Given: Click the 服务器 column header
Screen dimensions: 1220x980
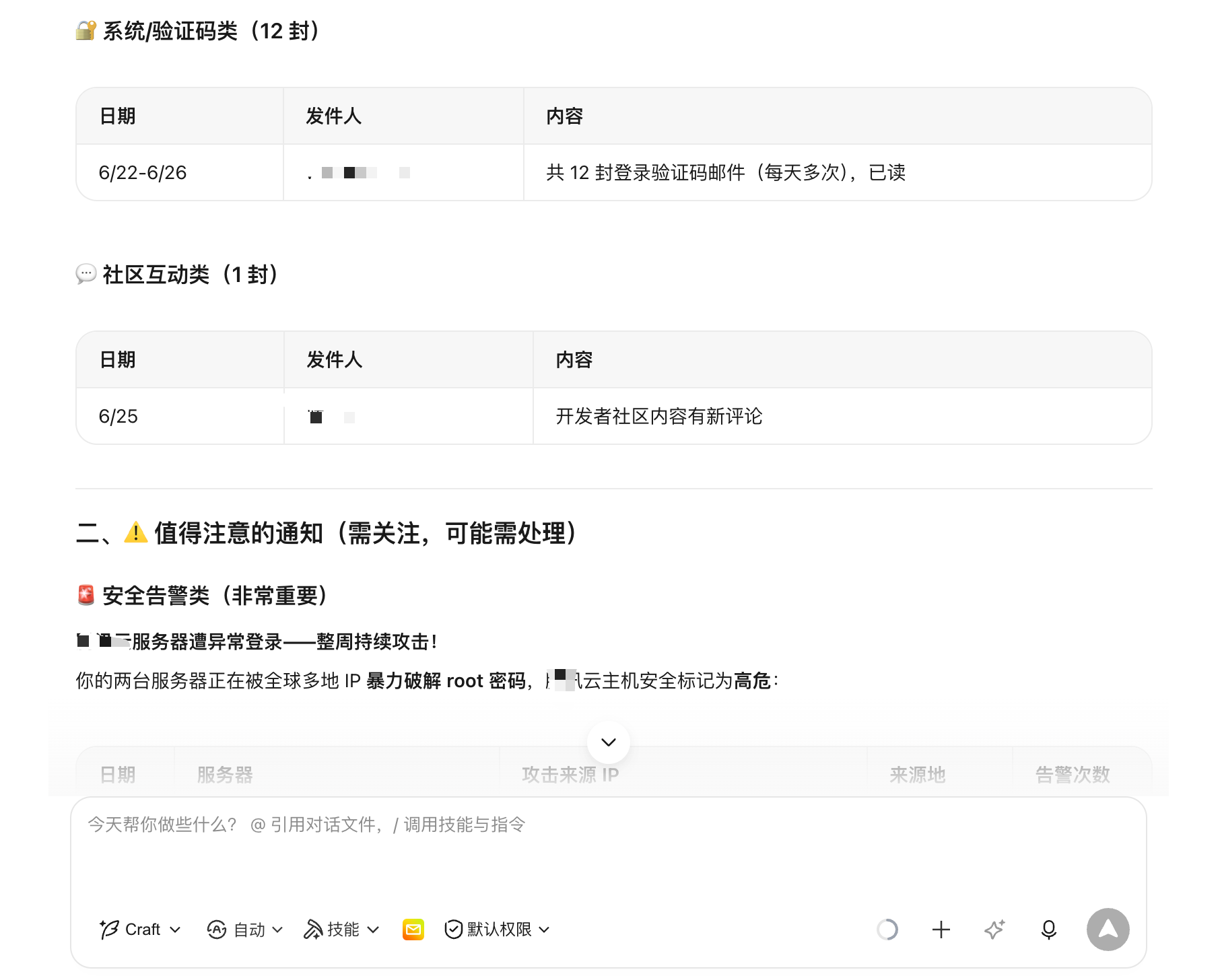Looking at the screenshot, I should point(225,775).
